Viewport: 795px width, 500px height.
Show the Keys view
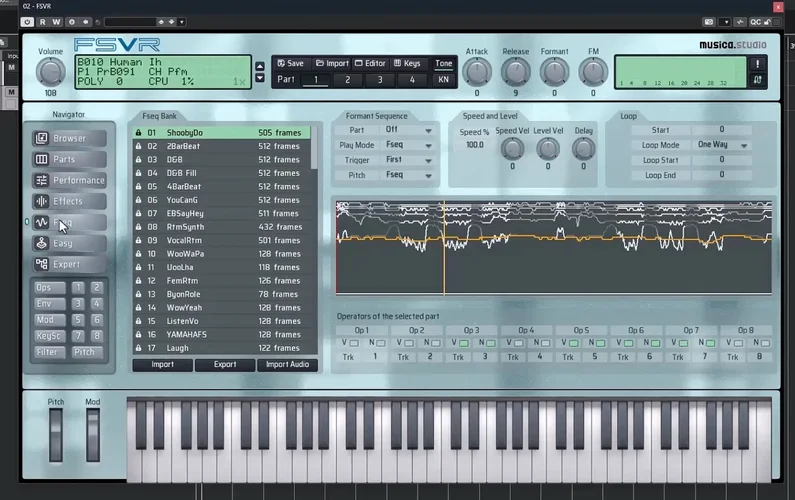[407, 63]
